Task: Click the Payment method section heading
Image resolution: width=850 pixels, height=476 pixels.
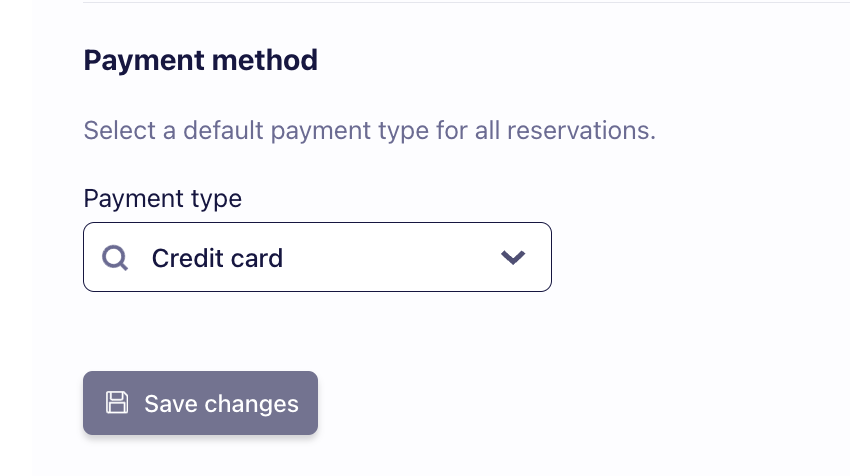Action: tap(201, 60)
